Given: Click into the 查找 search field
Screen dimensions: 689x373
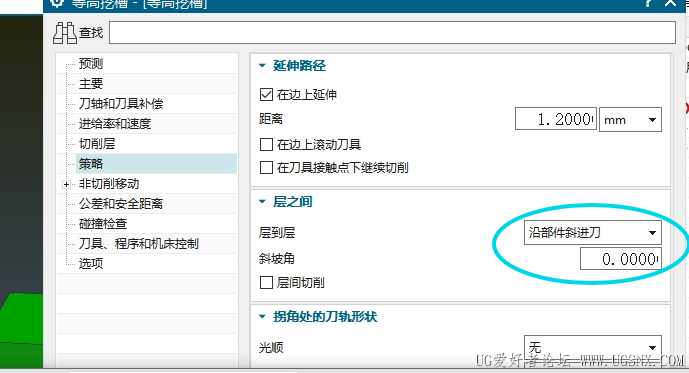Looking at the screenshot, I should (392, 33).
